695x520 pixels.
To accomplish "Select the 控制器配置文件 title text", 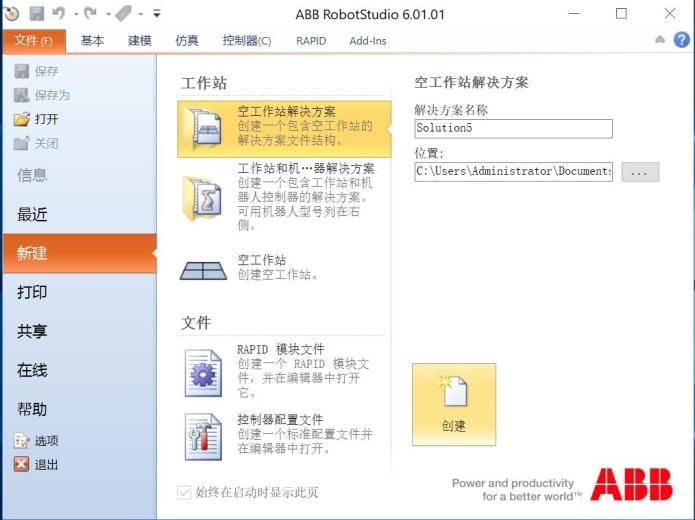I will [x=280, y=419].
